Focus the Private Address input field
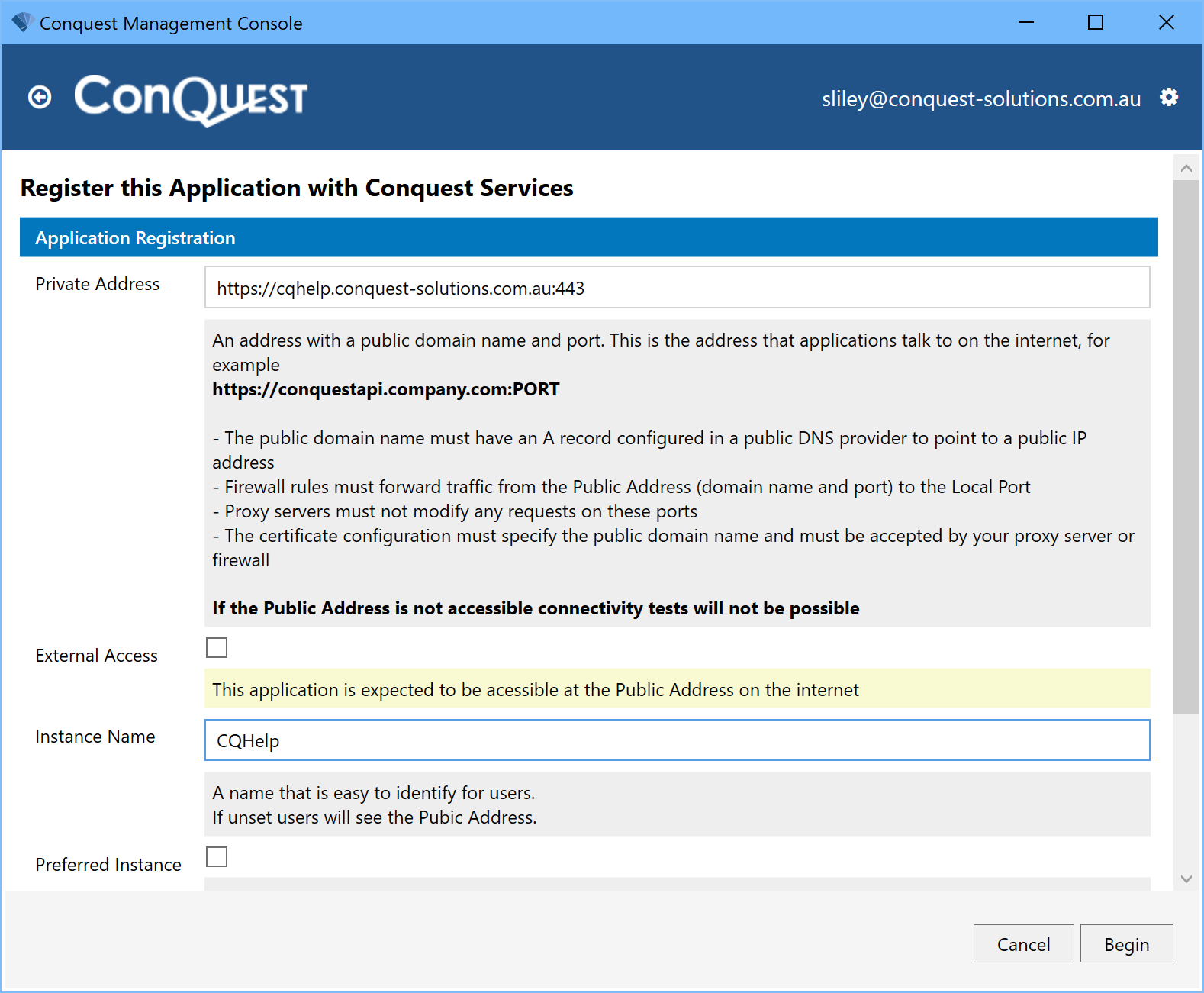The height and width of the screenshot is (993, 1204). click(x=677, y=287)
